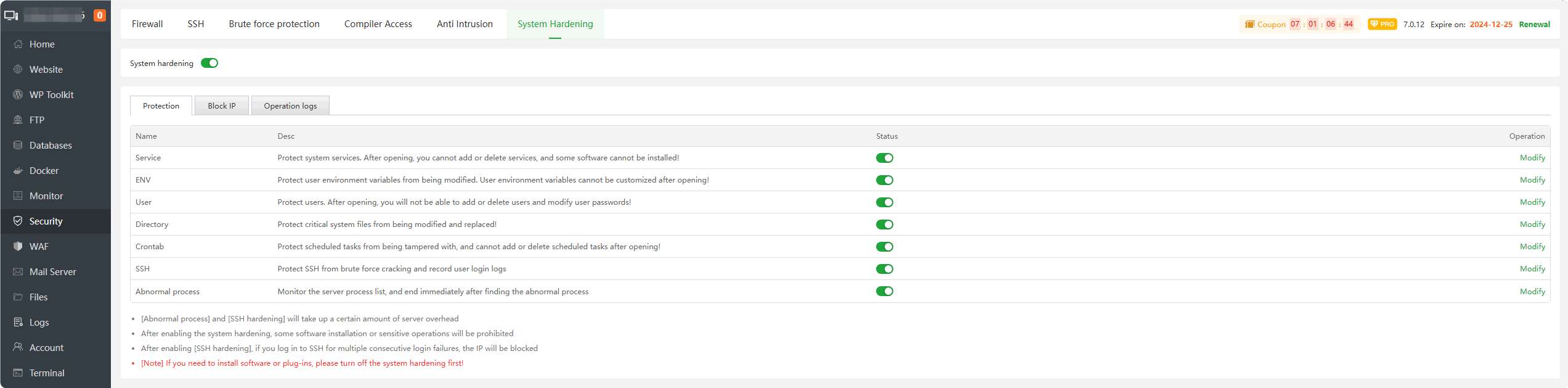This screenshot has width=1568, height=388.
Task: Click the Coupon countdown button
Action: (x=1299, y=25)
